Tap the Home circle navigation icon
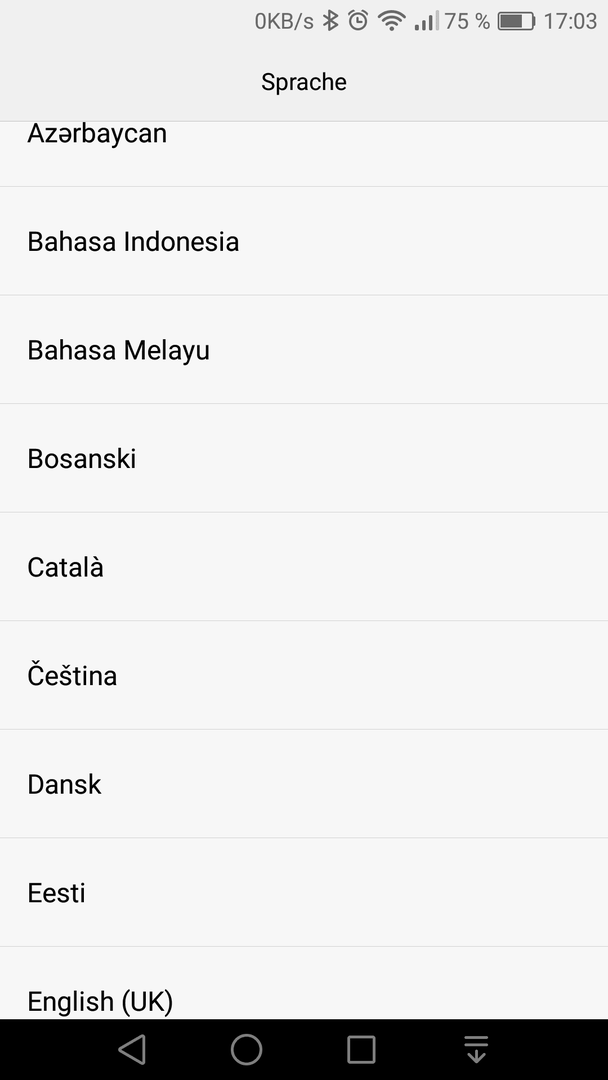The width and height of the screenshot is (608, 1080). [247, 1050]
